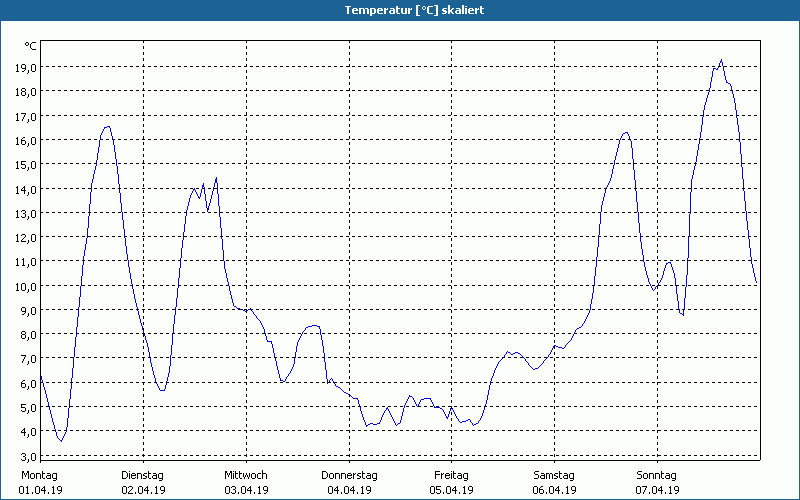
Task: Click the 4,0 y-axis label
Action: (x=28, y=432)
